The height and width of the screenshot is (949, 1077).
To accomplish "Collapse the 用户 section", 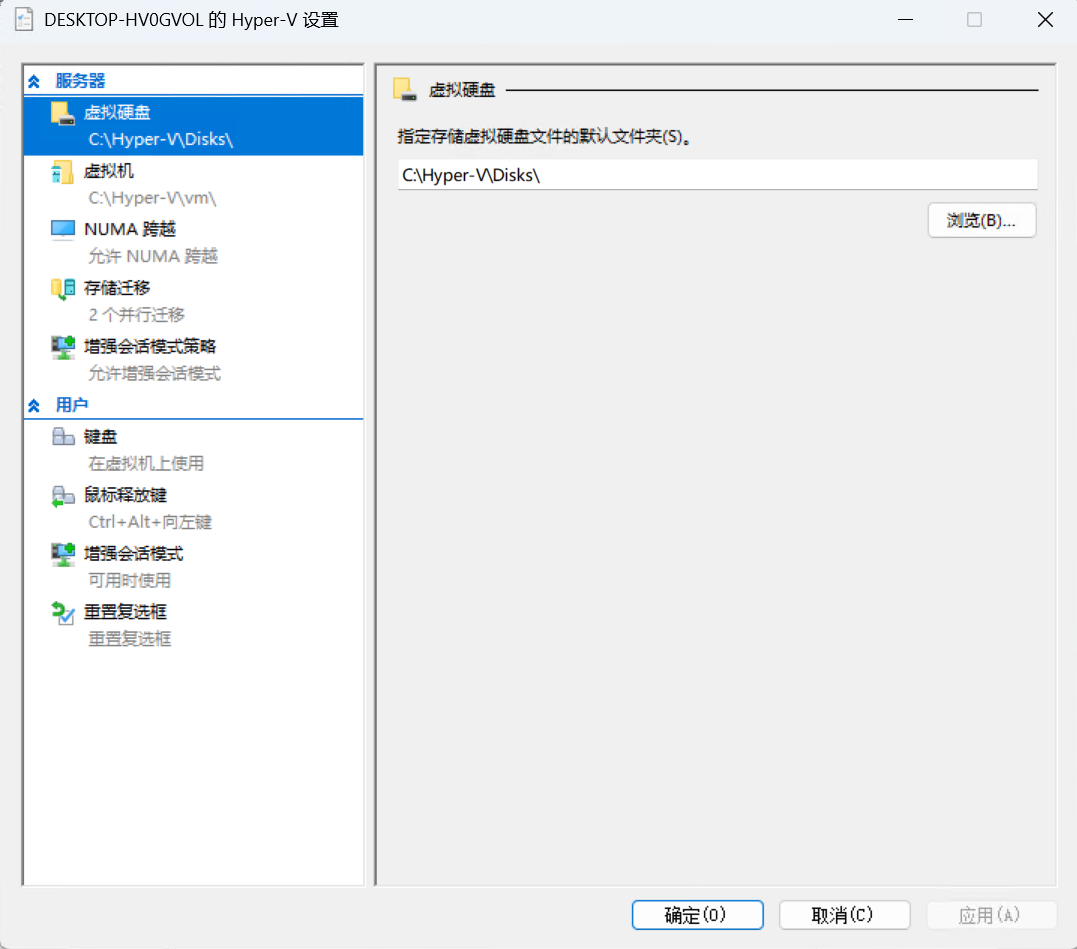I will 31,404.
